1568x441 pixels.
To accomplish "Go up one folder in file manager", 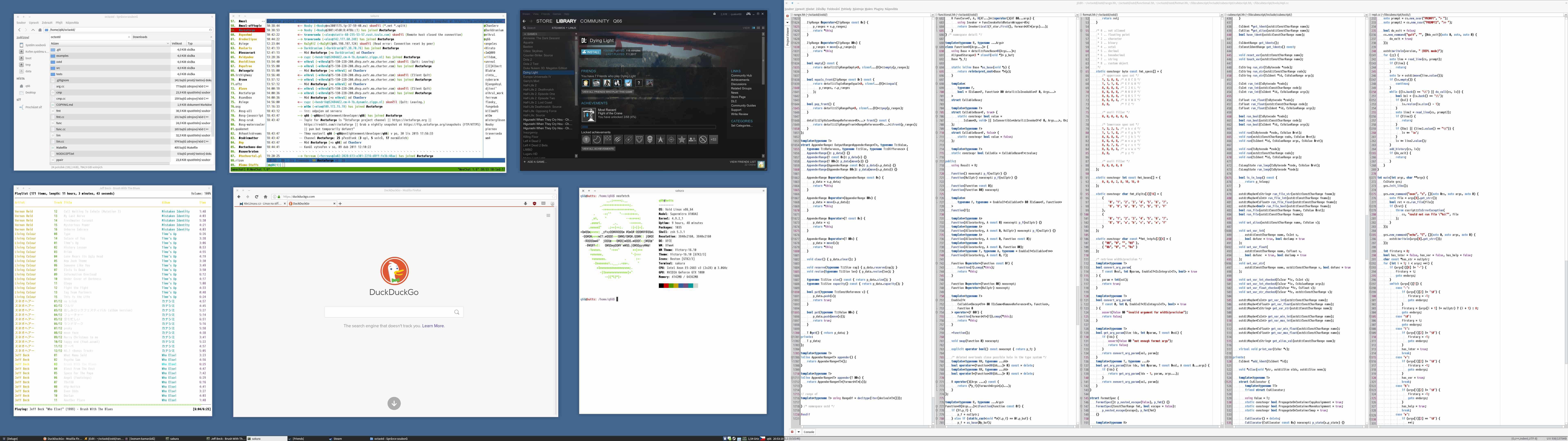I will tap(33, 30).
